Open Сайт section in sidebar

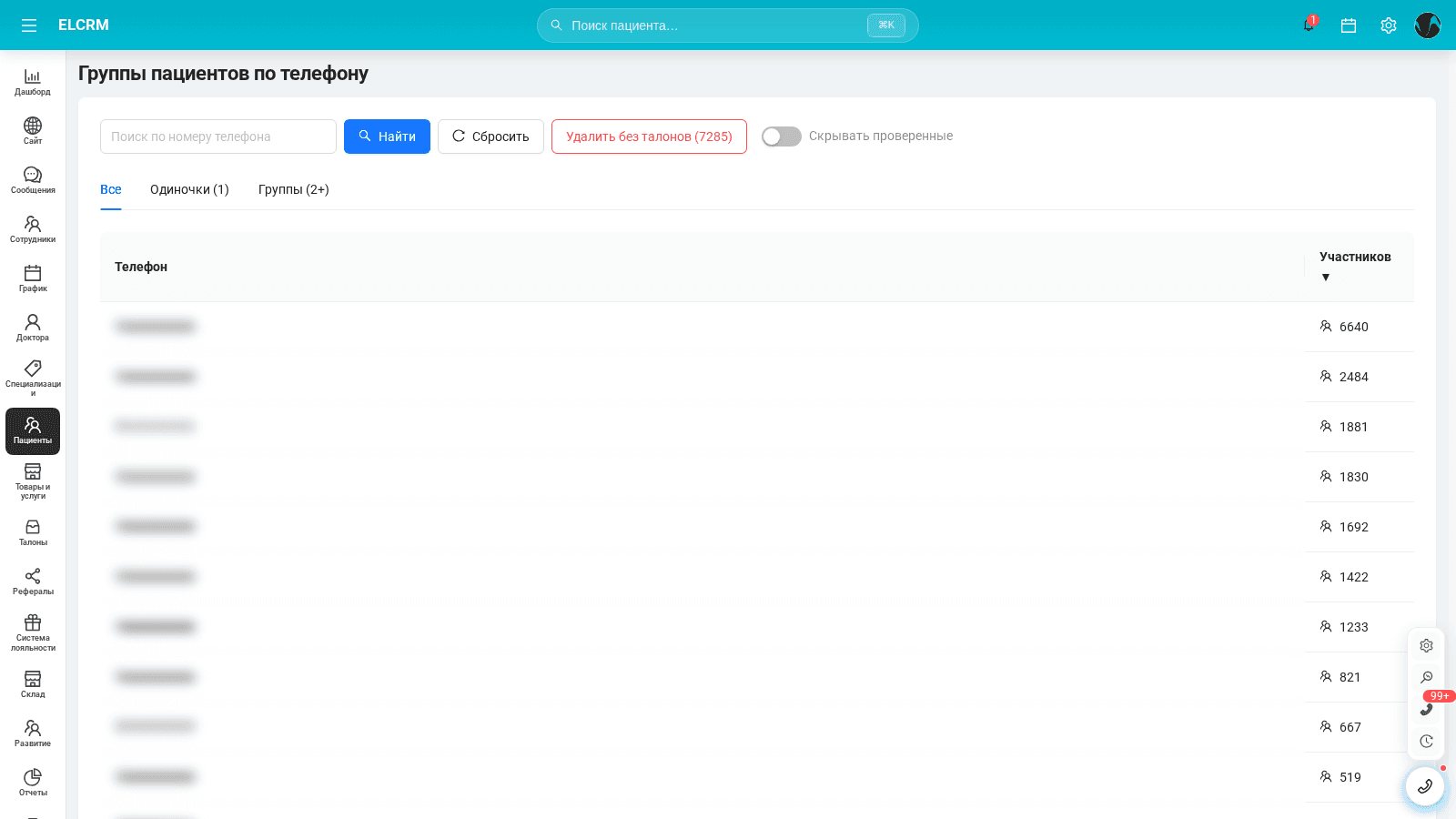pyautogui.click(x=33, y=131)
